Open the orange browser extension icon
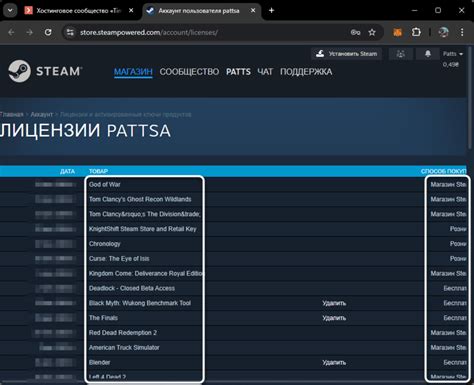The image size is (474, 385). tap(397, 32)
